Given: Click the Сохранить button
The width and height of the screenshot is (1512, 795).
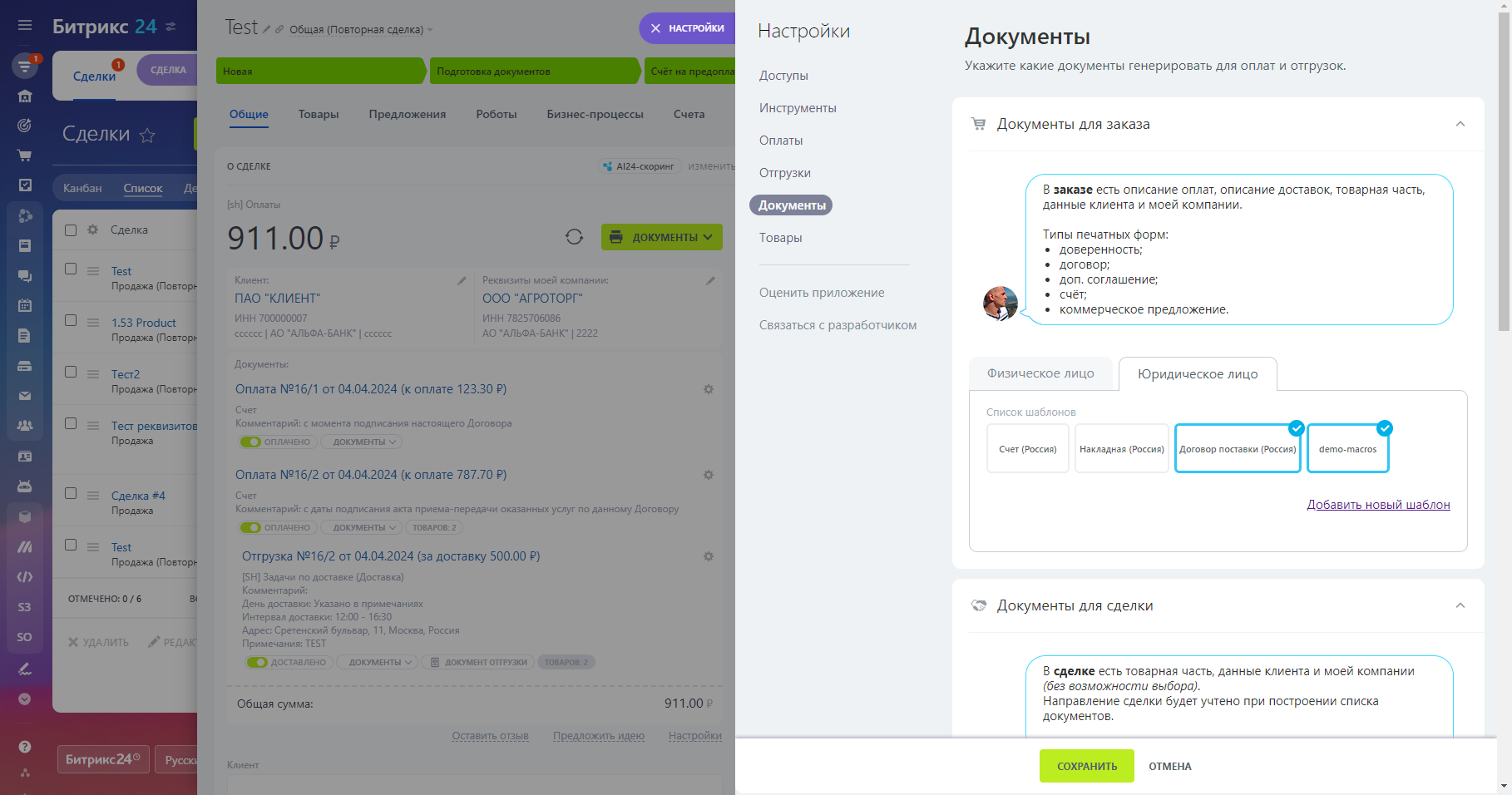Looking at the screenshot, I should (1087, 766).
